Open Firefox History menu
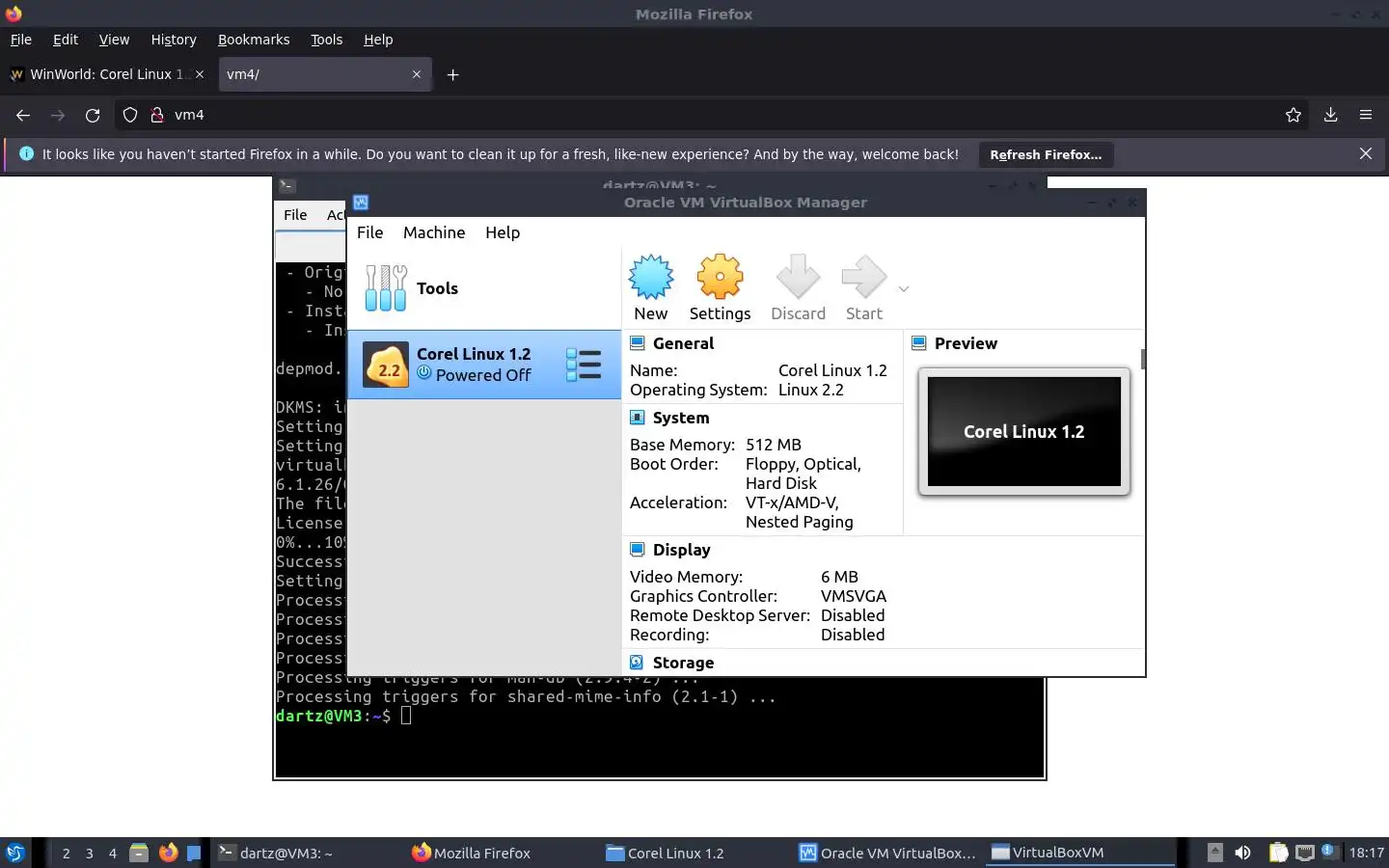 click(174, 40)
